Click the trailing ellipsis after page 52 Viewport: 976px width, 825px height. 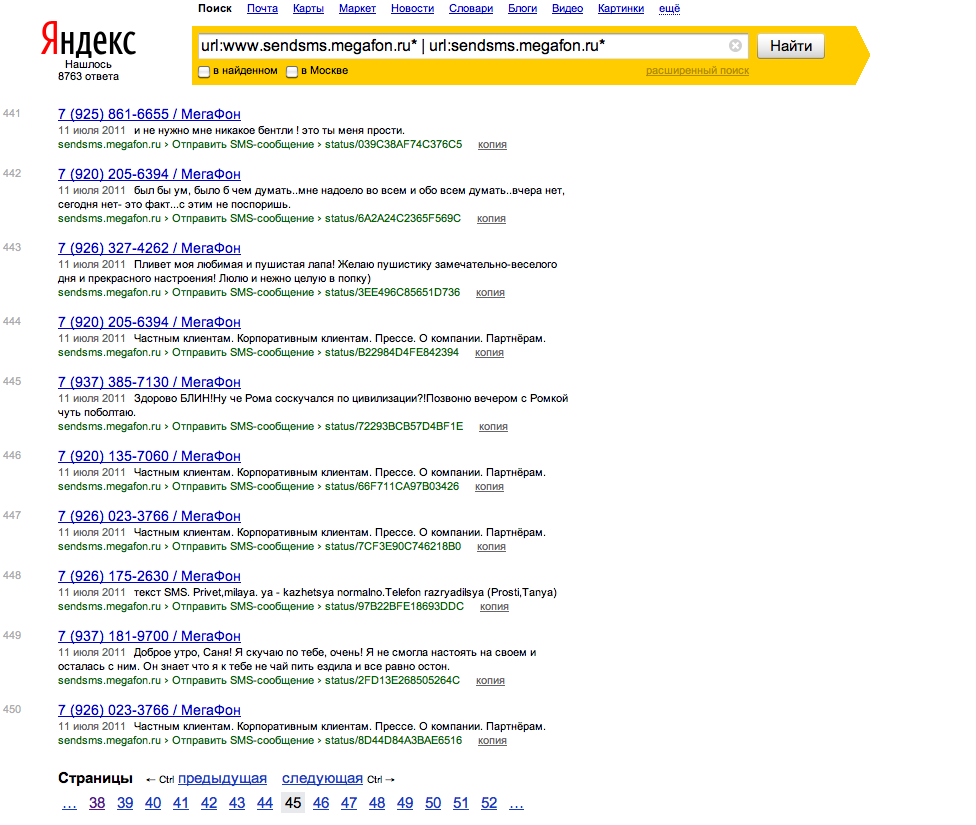(x=517, y=804)
